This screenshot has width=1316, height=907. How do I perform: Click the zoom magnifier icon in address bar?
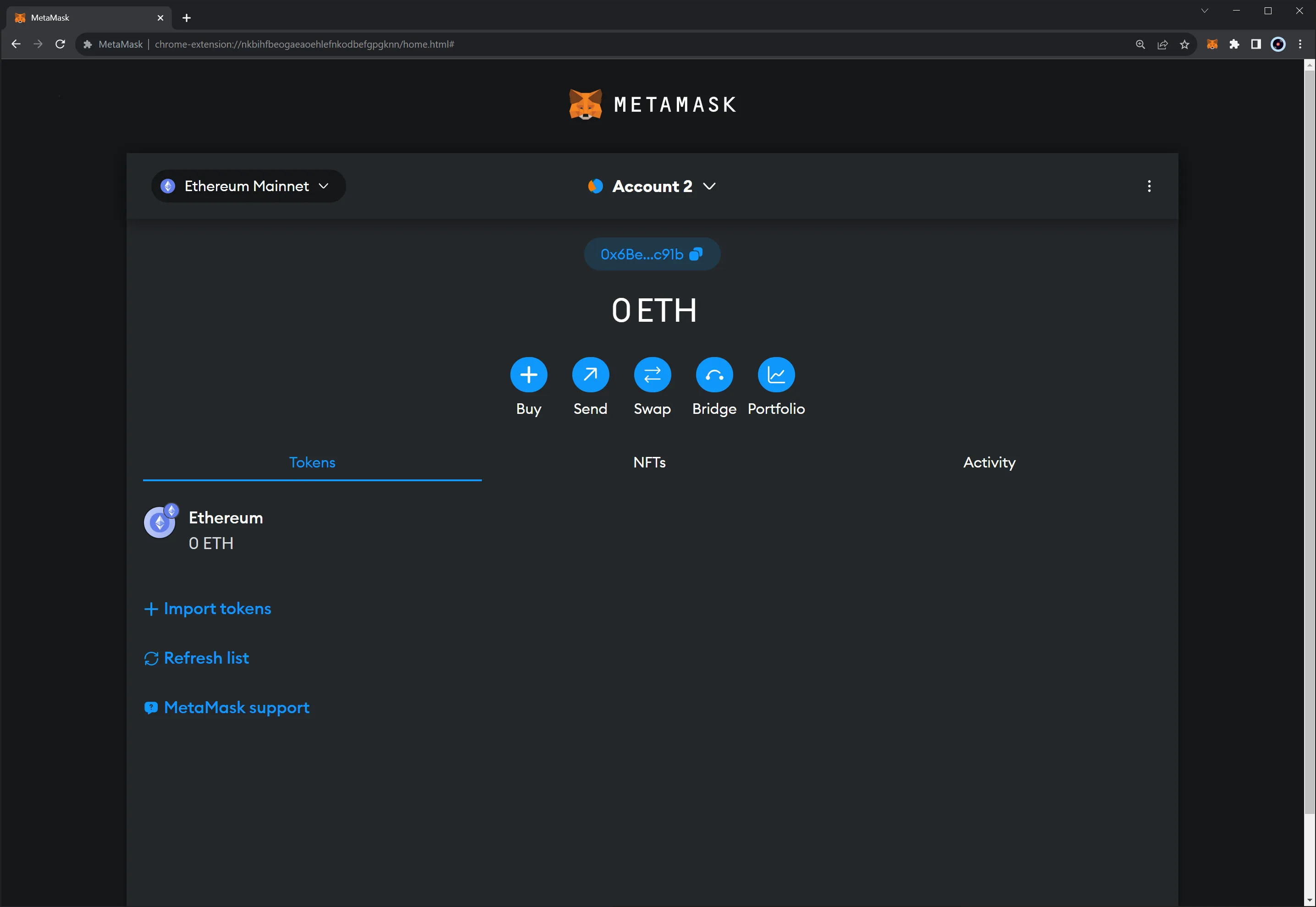pyautogui.click(x=1140, y=44)
